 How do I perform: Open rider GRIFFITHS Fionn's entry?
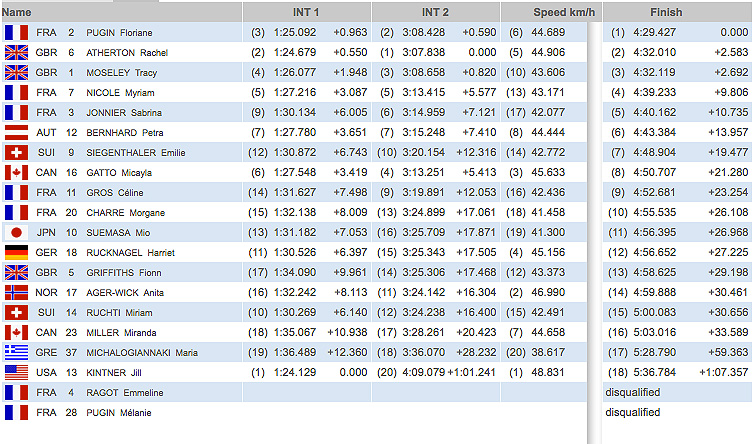122,272
